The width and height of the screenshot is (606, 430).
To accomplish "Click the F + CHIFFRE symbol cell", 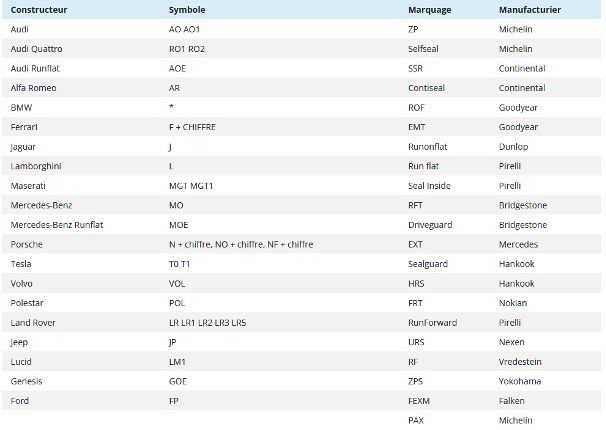I will (192, 127).
